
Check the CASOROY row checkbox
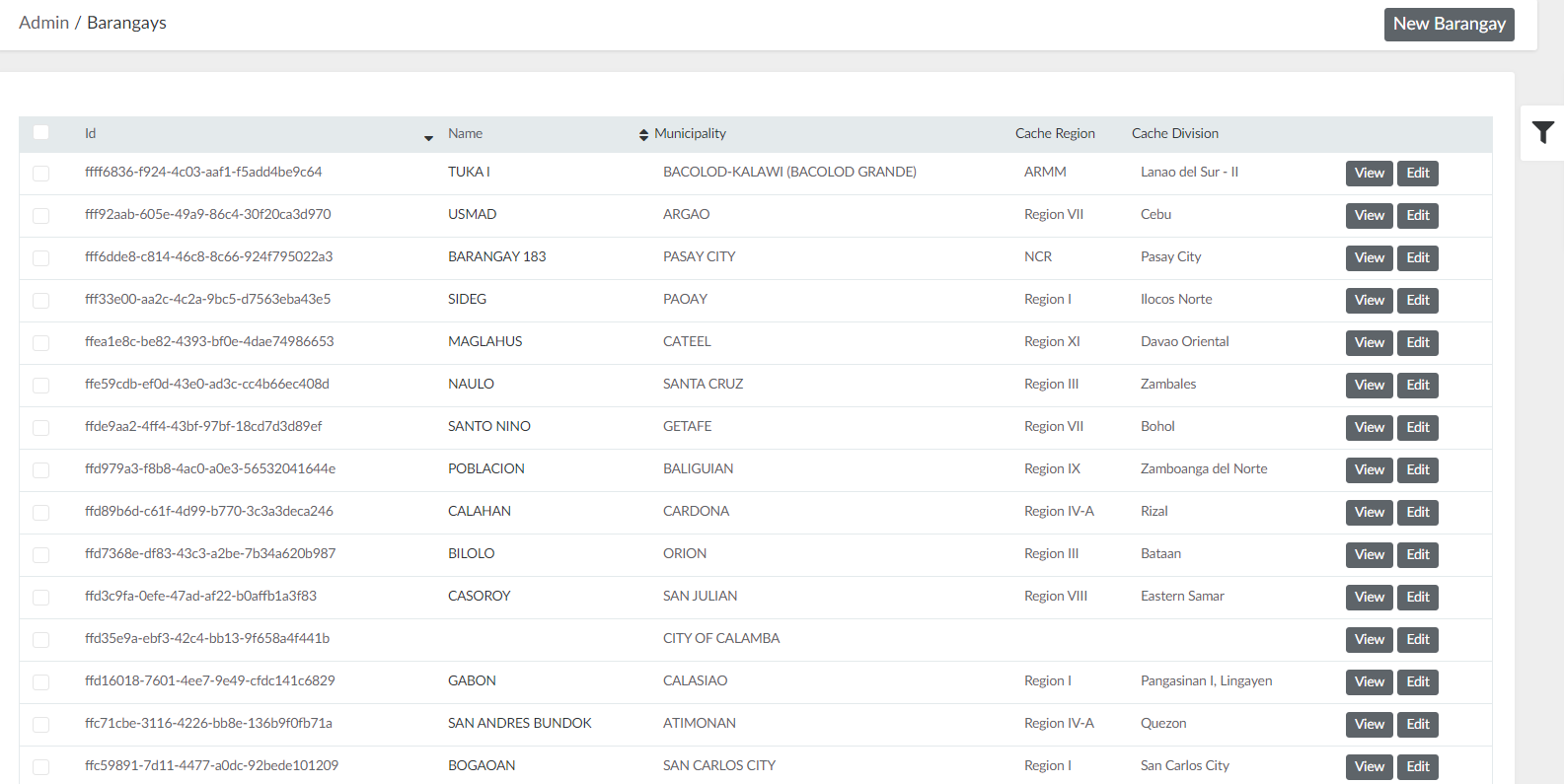click(40, 598)
